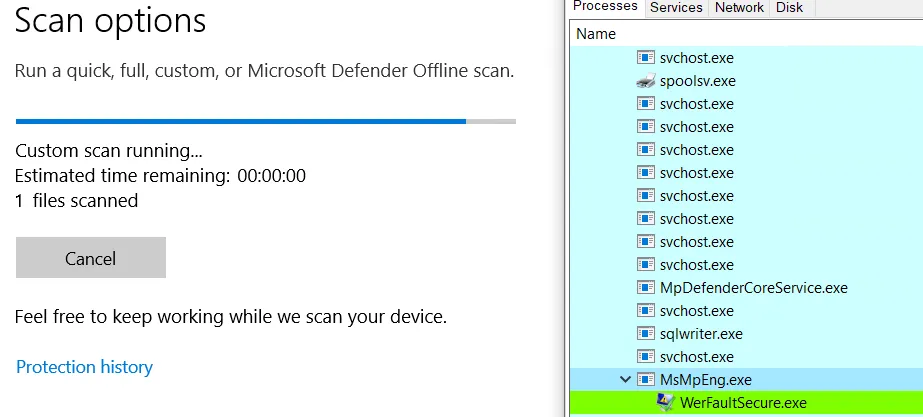This screenshot has width=923, height=417.
Task: Collapse the MsMpEng.exe process tree
Action: 626,380
